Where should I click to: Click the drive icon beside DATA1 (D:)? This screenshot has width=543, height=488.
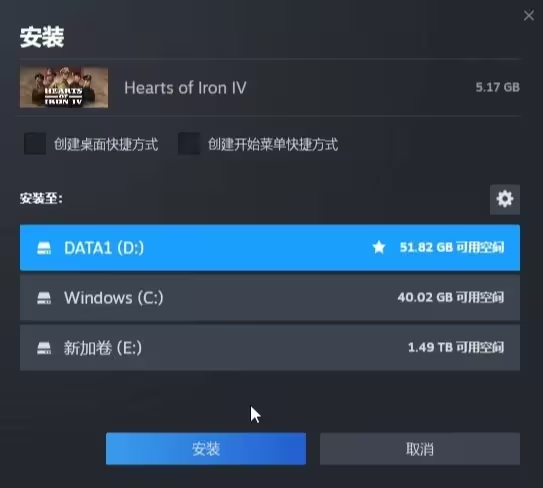44,248
